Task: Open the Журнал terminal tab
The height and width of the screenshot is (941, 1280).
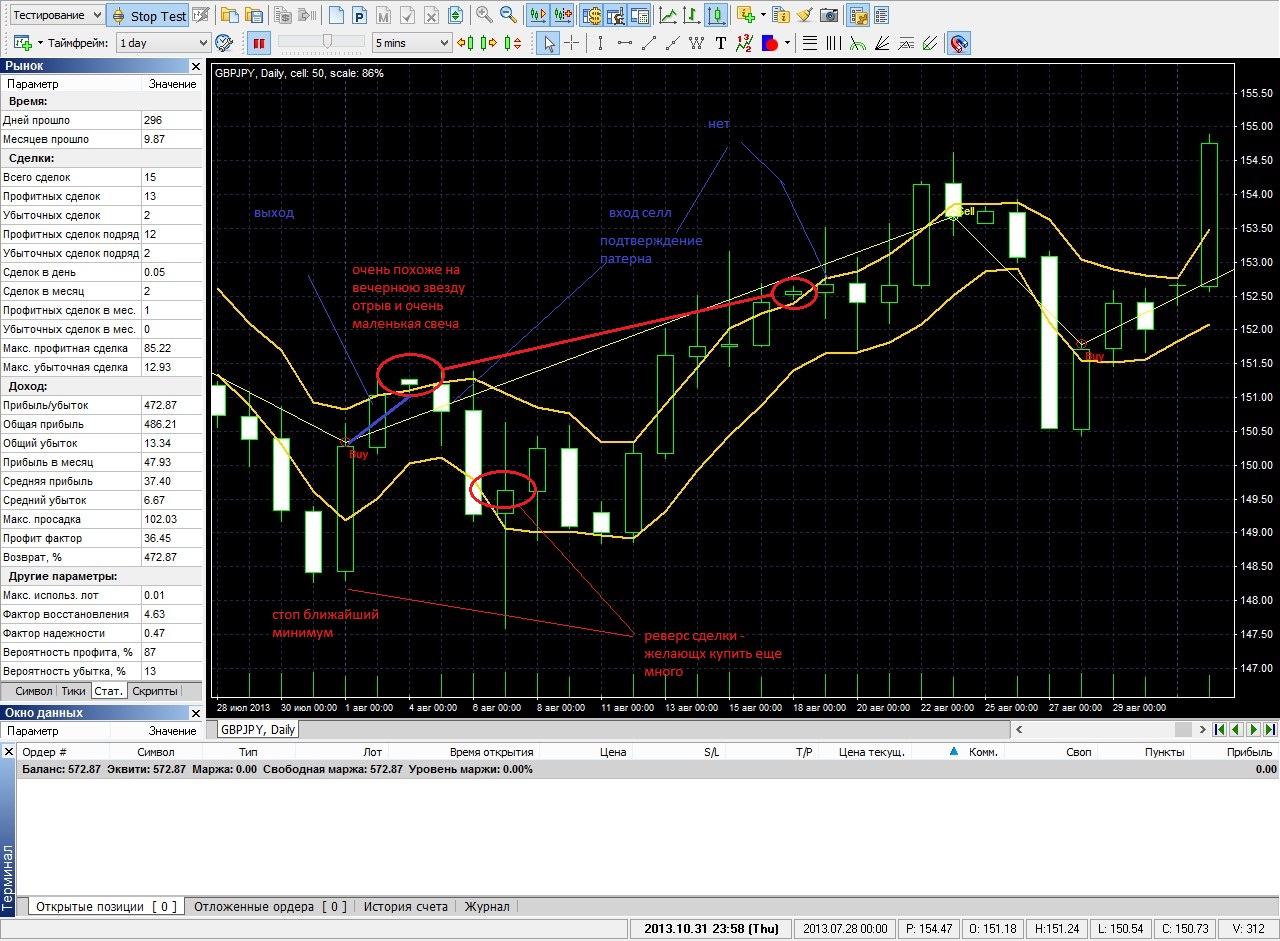Action: (x=487, y=906)
